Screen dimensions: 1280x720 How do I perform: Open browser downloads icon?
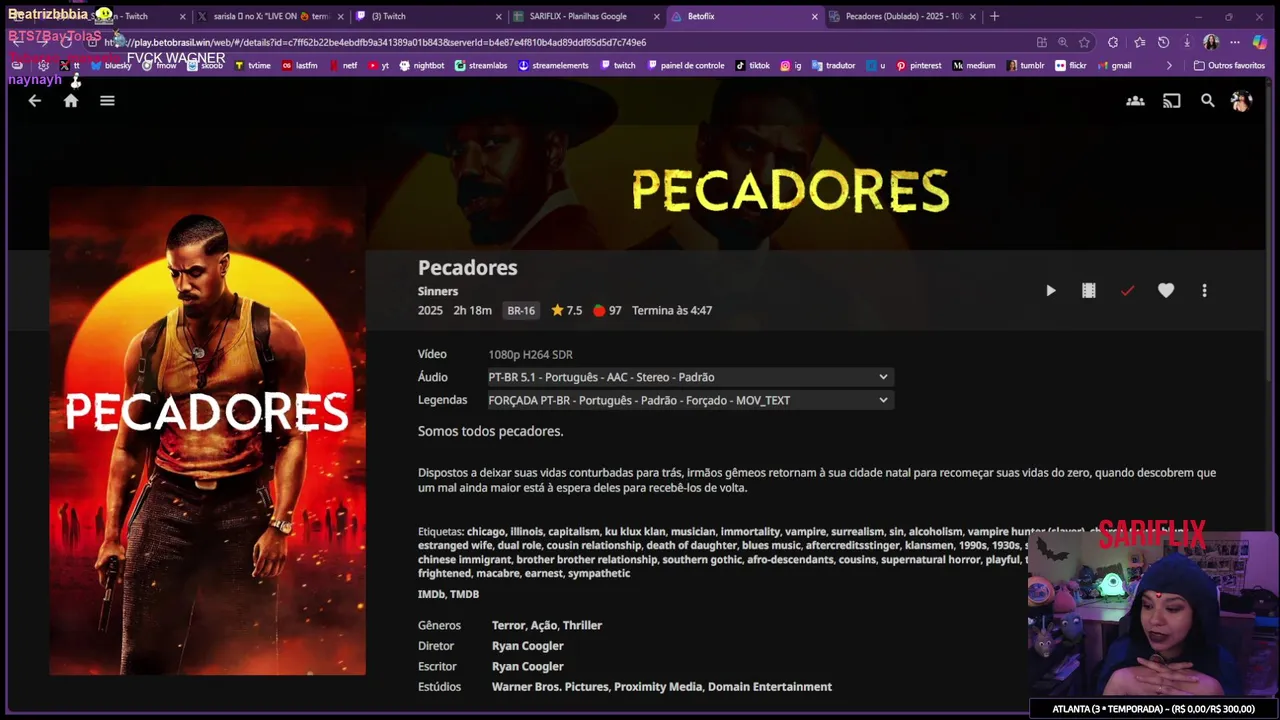[1187, 42]
